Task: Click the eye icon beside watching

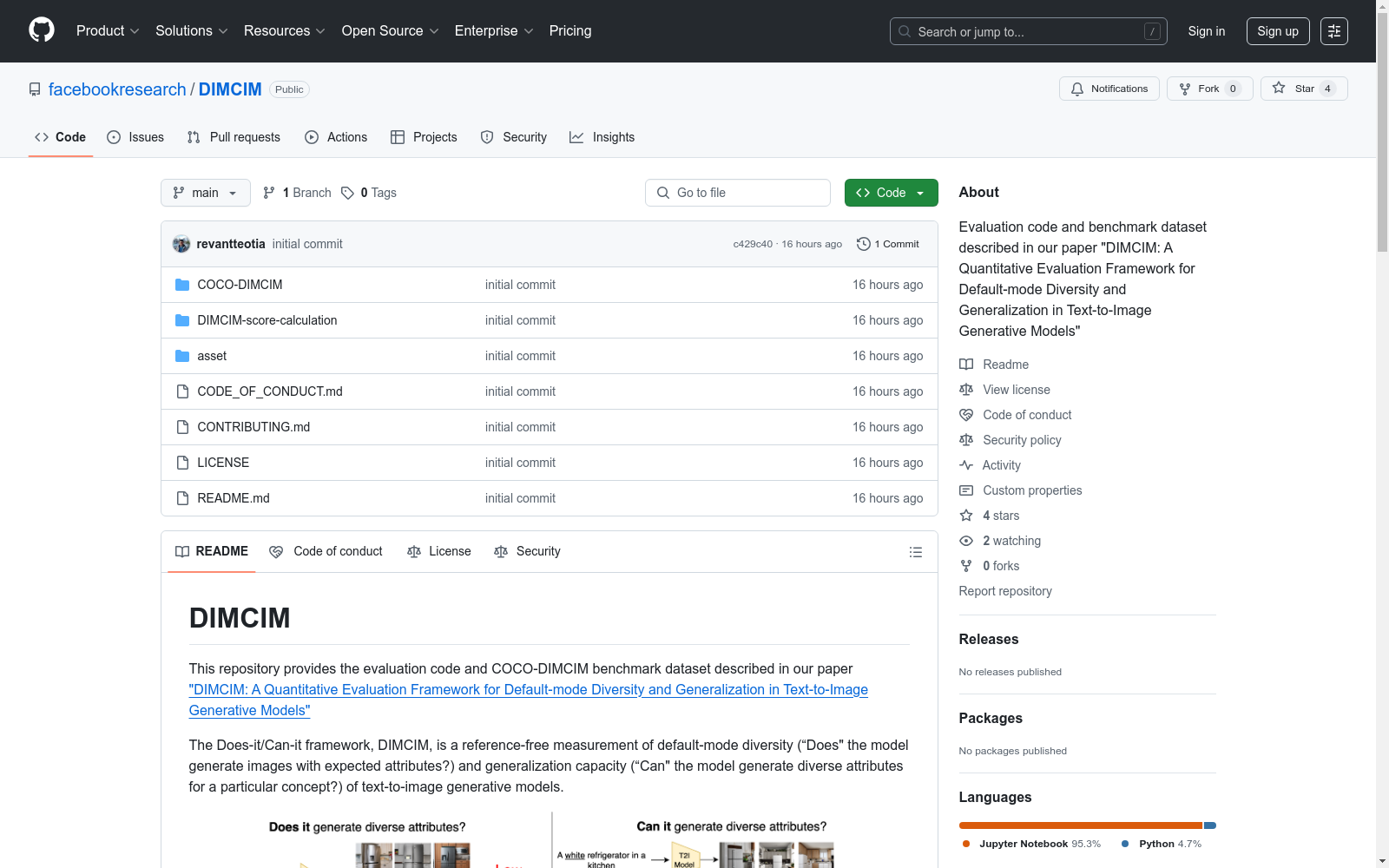Action: click(966, 541)
